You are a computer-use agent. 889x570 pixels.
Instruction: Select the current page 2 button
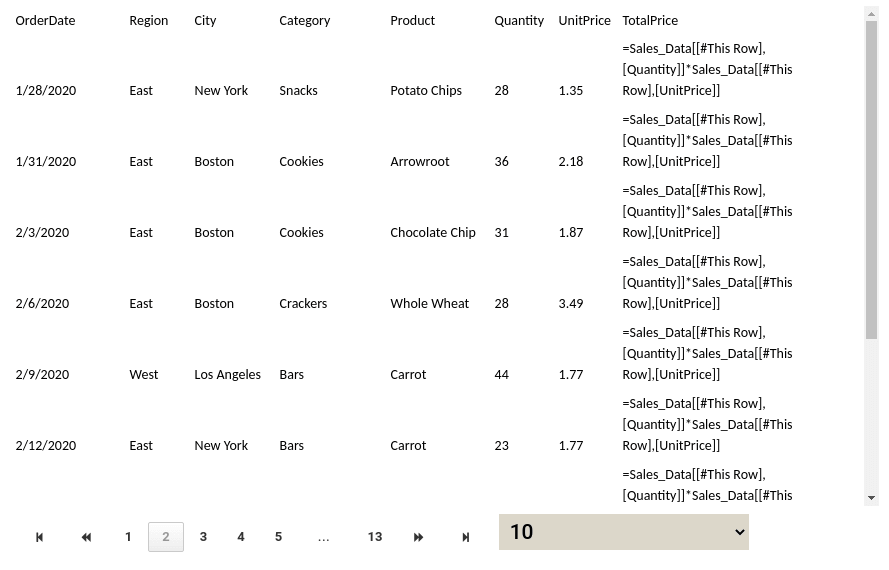pos(166,537)
